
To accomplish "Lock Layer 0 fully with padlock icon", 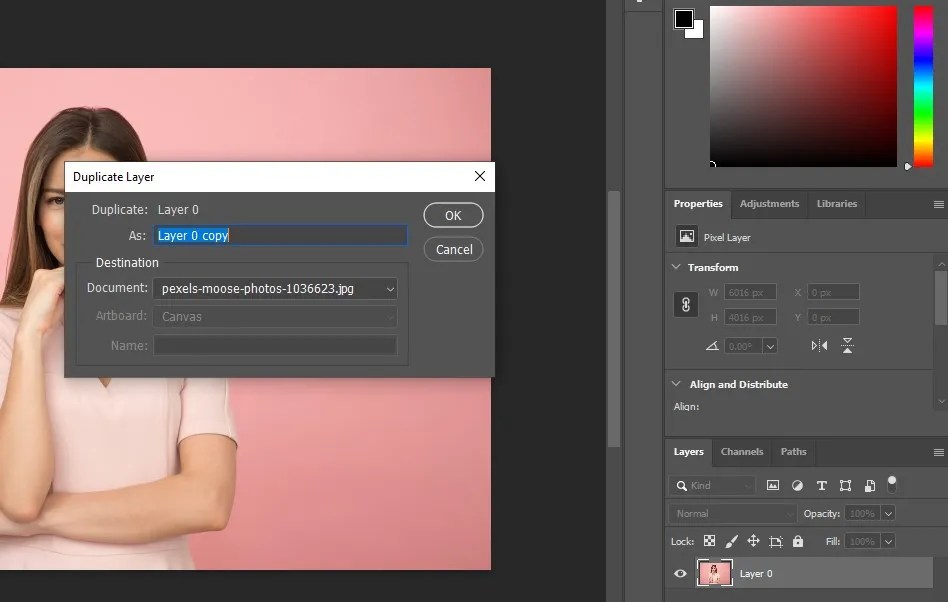I will tap(798, 541).
